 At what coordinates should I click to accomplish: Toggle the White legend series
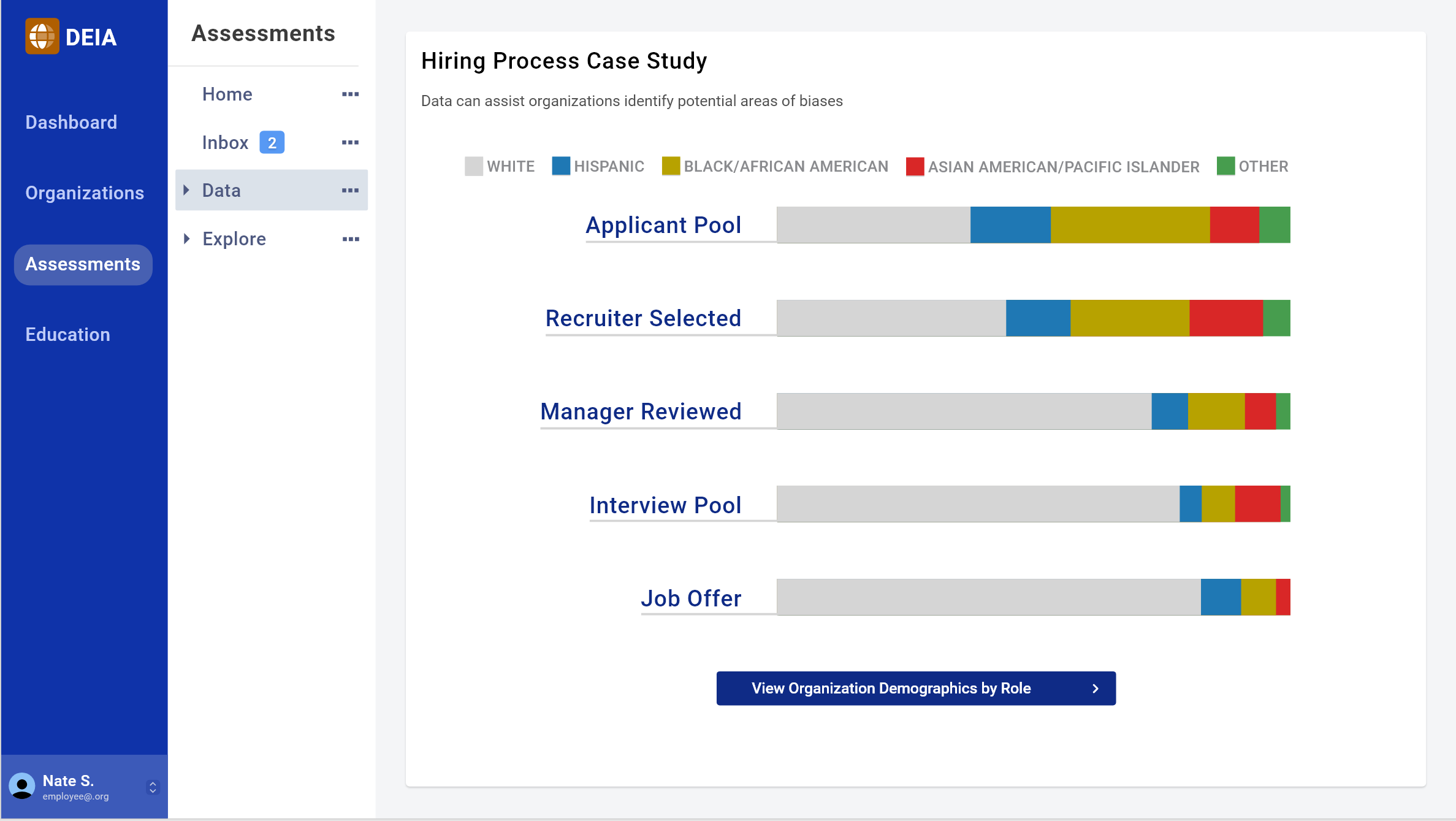tap(500, 166)
